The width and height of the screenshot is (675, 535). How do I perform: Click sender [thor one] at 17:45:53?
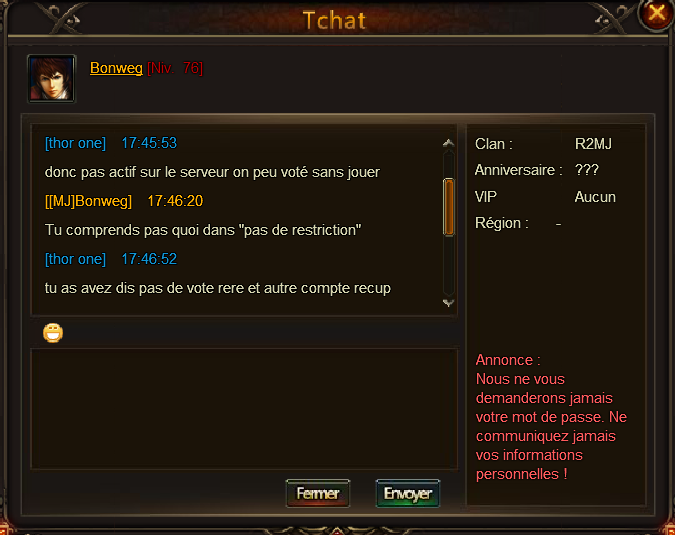point(75,143)
